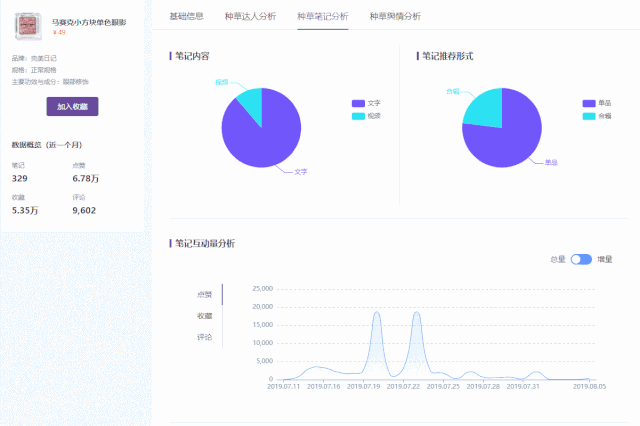Click the 主要功效与成分 line

point(50,82)
